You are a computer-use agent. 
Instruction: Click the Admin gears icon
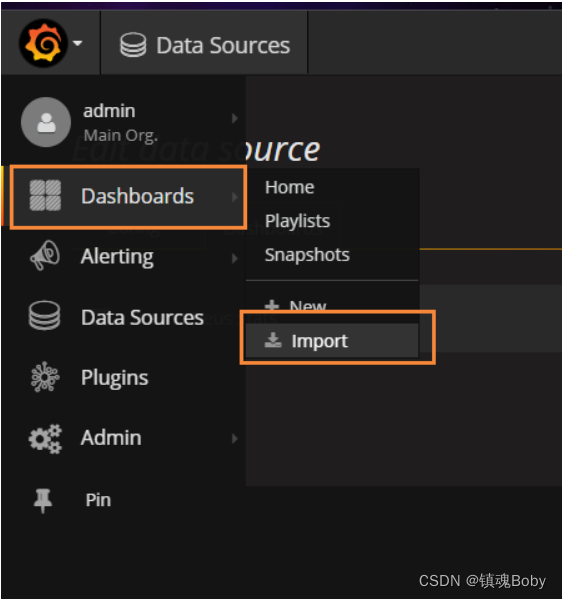point(45,439)
